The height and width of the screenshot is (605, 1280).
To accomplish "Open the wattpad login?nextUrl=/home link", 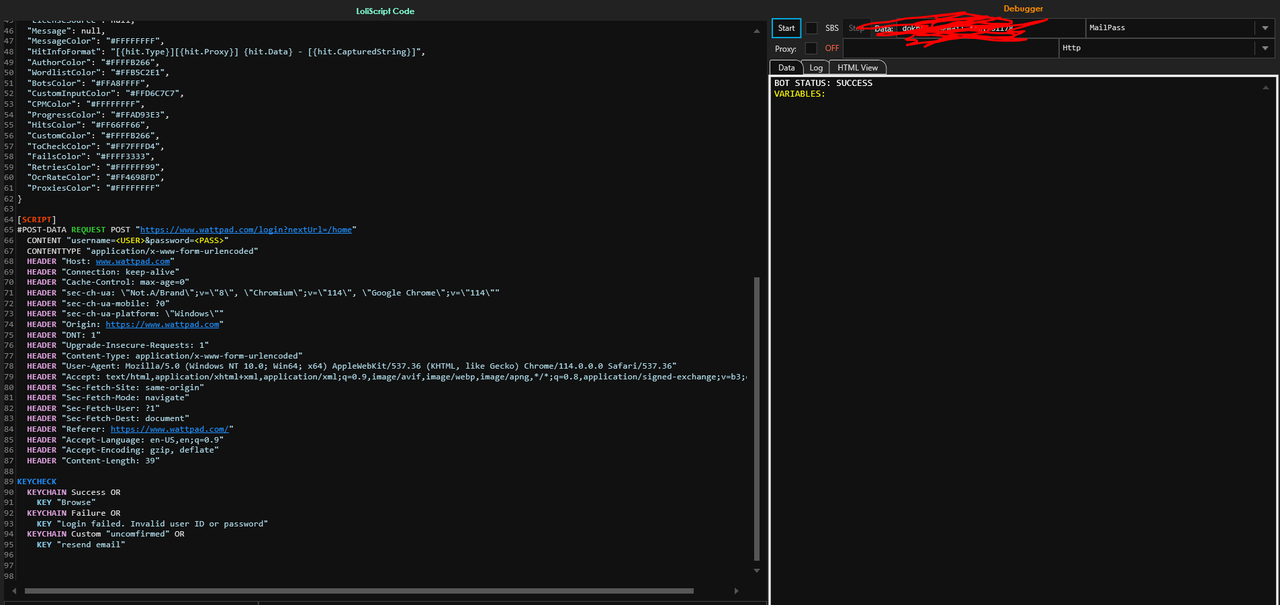I will (247, 229).
